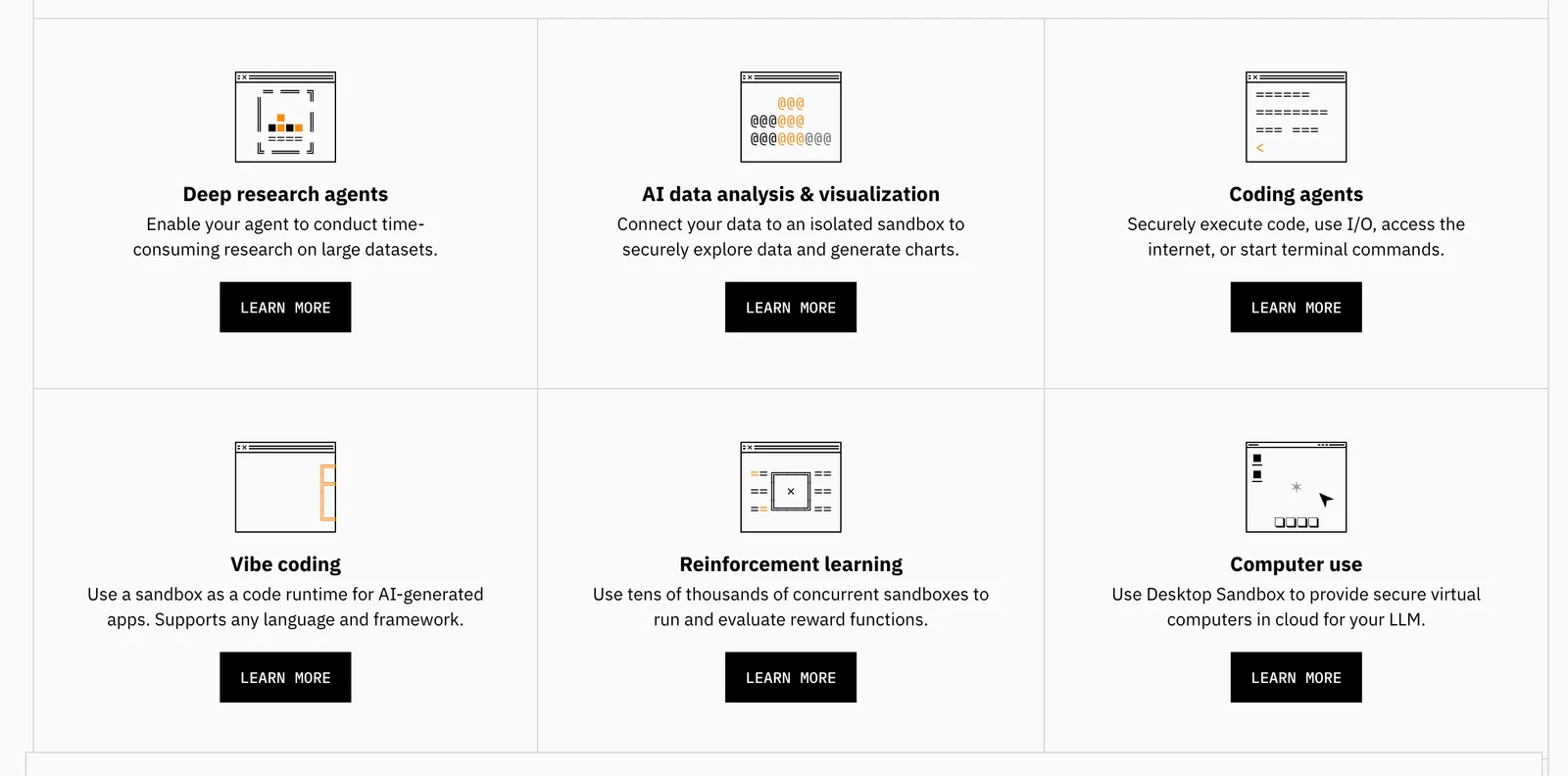Screen dimensions: 1568x776
Task: Click the Deep research agents window icon
Action: click(285, 117)
